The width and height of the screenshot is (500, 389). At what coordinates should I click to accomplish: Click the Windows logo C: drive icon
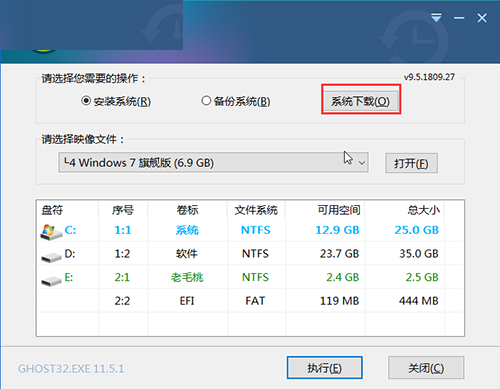(x=51, y=231)
